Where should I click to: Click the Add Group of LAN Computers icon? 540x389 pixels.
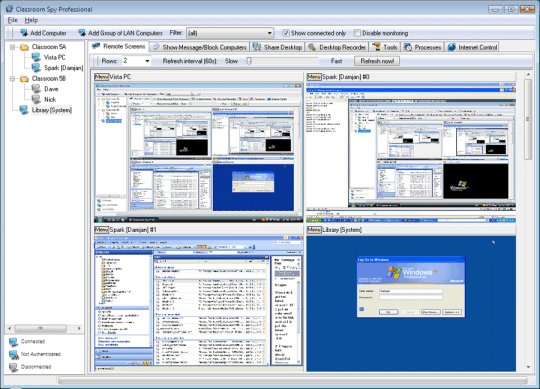click(82, 33)
